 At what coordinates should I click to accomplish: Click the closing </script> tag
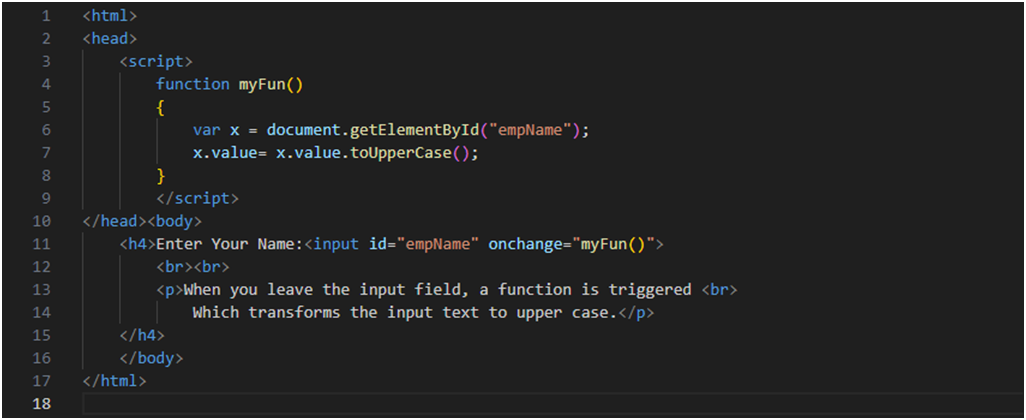click(x=198, y=198)
